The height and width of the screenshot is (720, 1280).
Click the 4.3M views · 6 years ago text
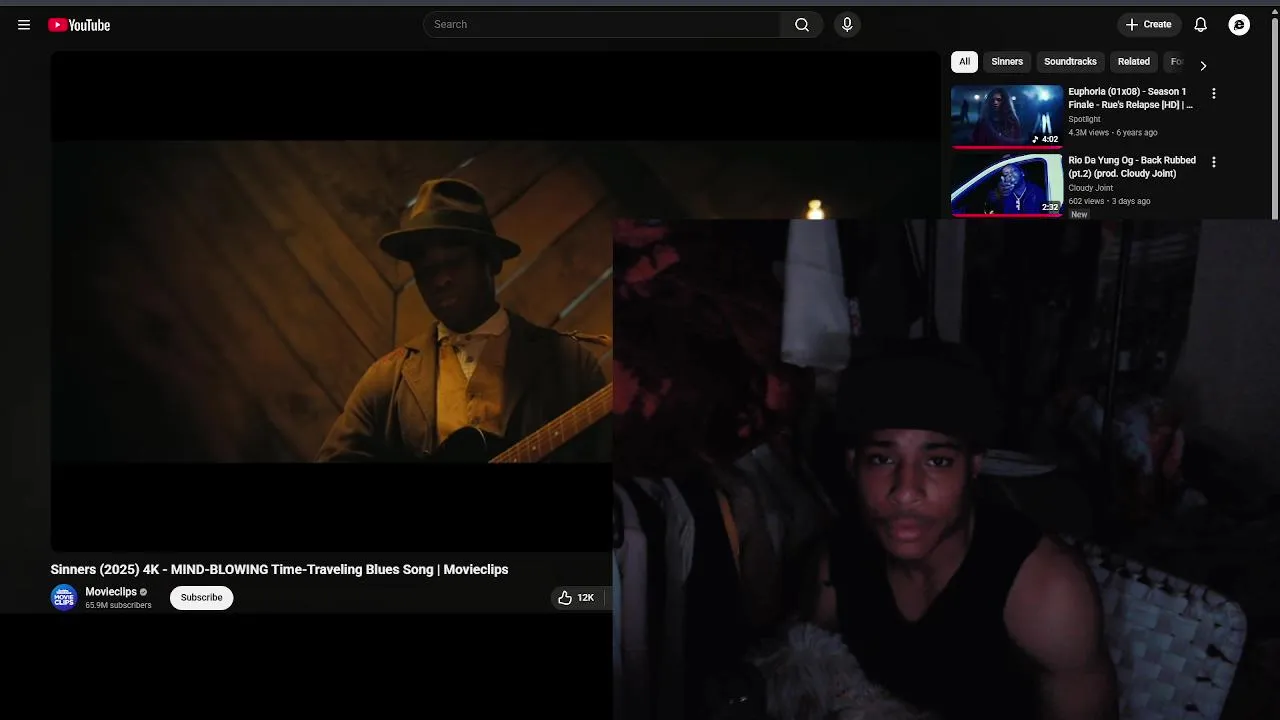click(x=1113, y=132)
